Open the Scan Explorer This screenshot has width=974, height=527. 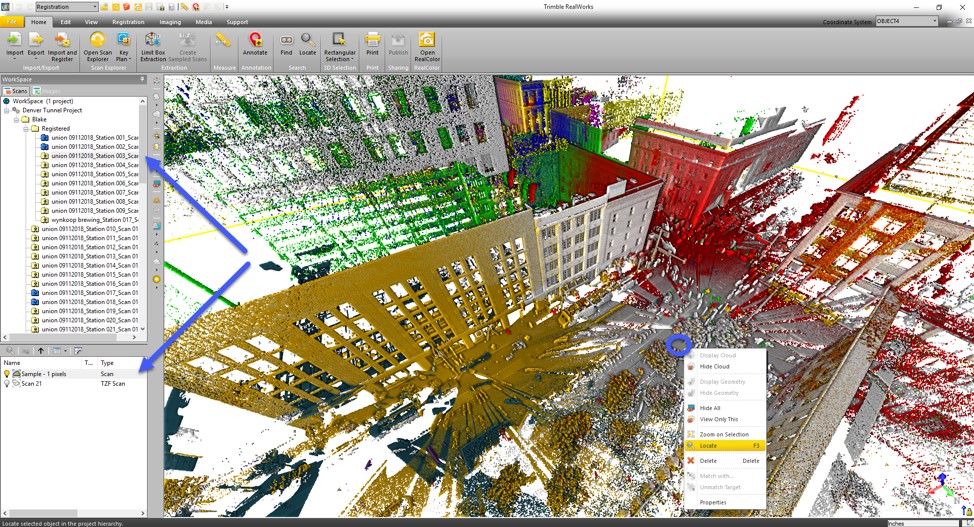coord(98,45)
